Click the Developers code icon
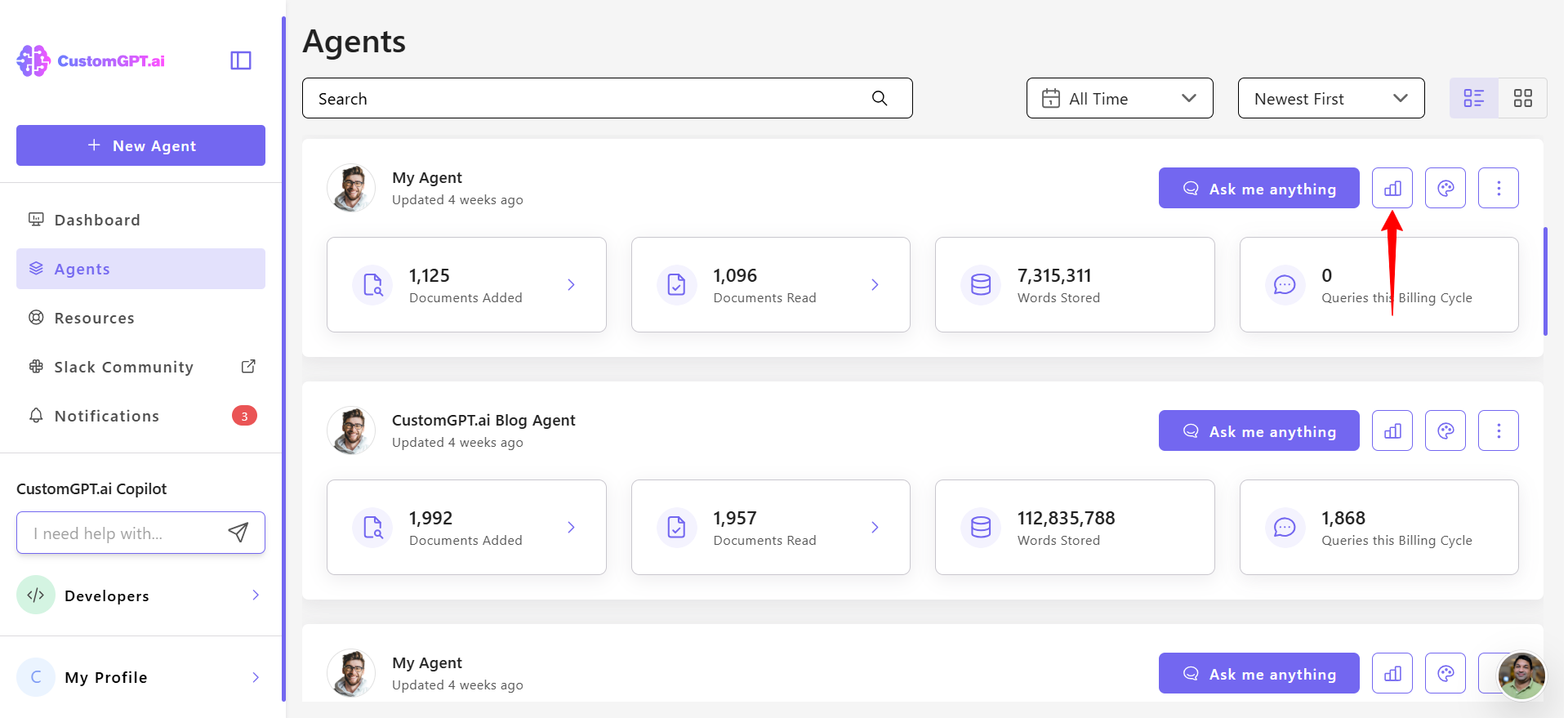 pos(36,595)
